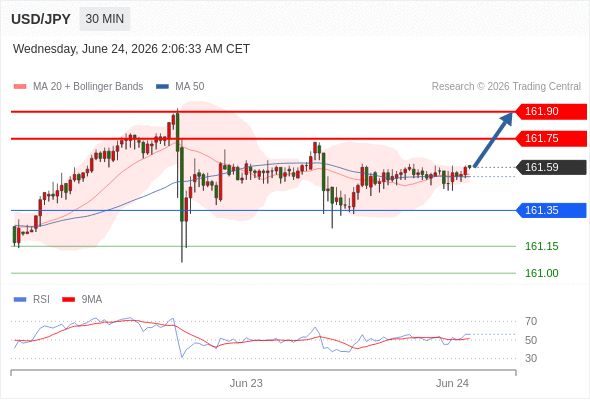Click the Jun 23 date axis label

click(x=246, y=383)
